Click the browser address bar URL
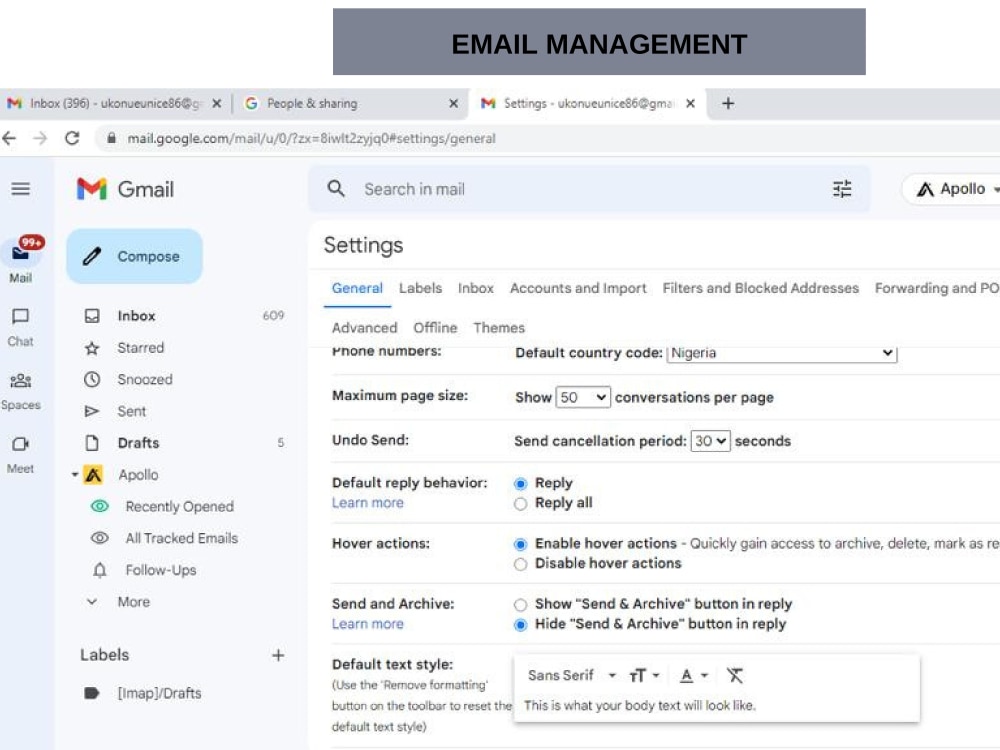Viewport: 1000px width, 750px height. pyautogui.click(x=311, y=138)
